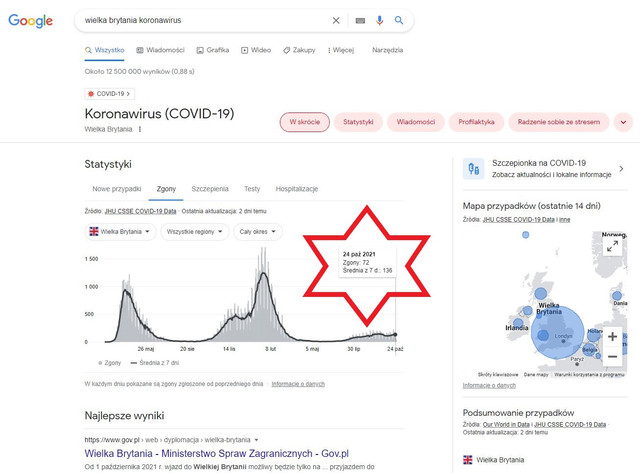Switch to the Wiadomości search tab
Image resolution: width=640 pixels, height=473 pixels.
(x=160, y=50)
